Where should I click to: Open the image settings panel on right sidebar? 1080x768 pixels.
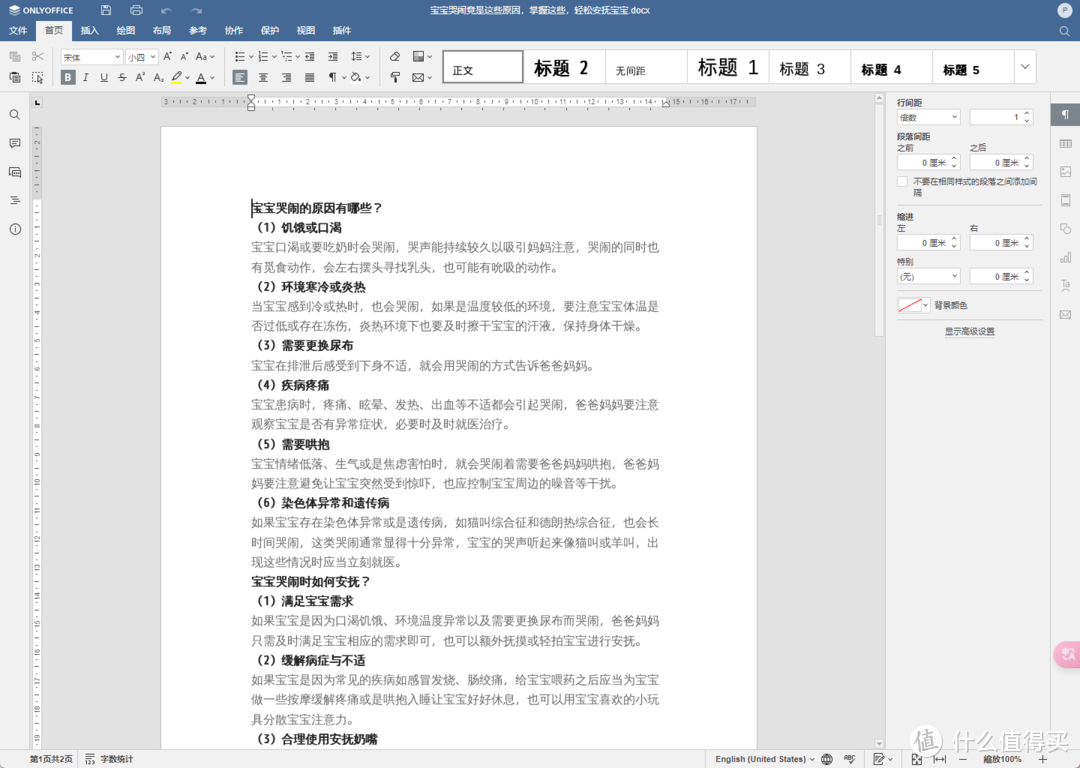pyautogui.click(x=1065, y=172)
